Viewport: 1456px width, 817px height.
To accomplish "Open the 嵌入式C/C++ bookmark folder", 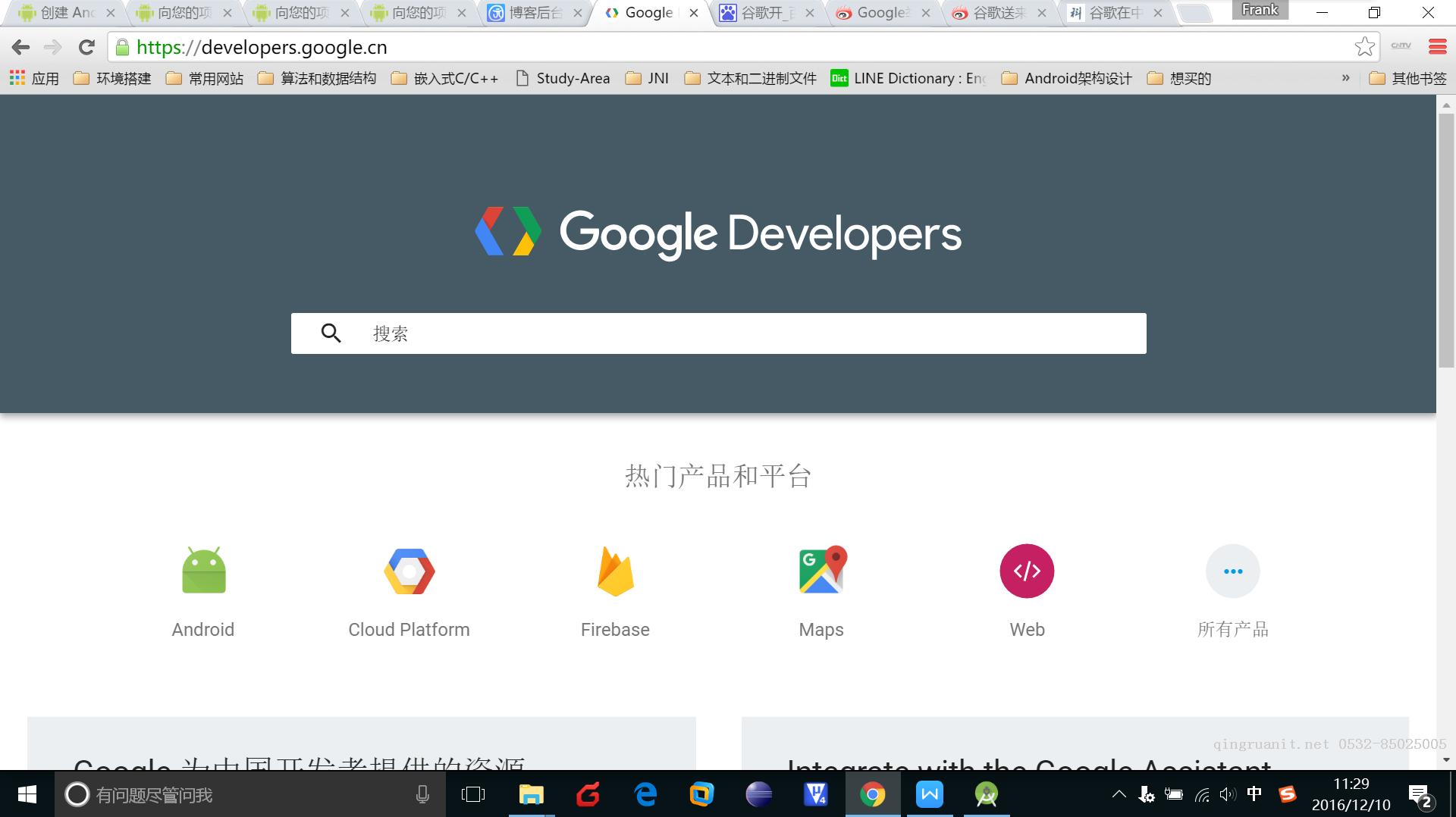I will 445,78.
